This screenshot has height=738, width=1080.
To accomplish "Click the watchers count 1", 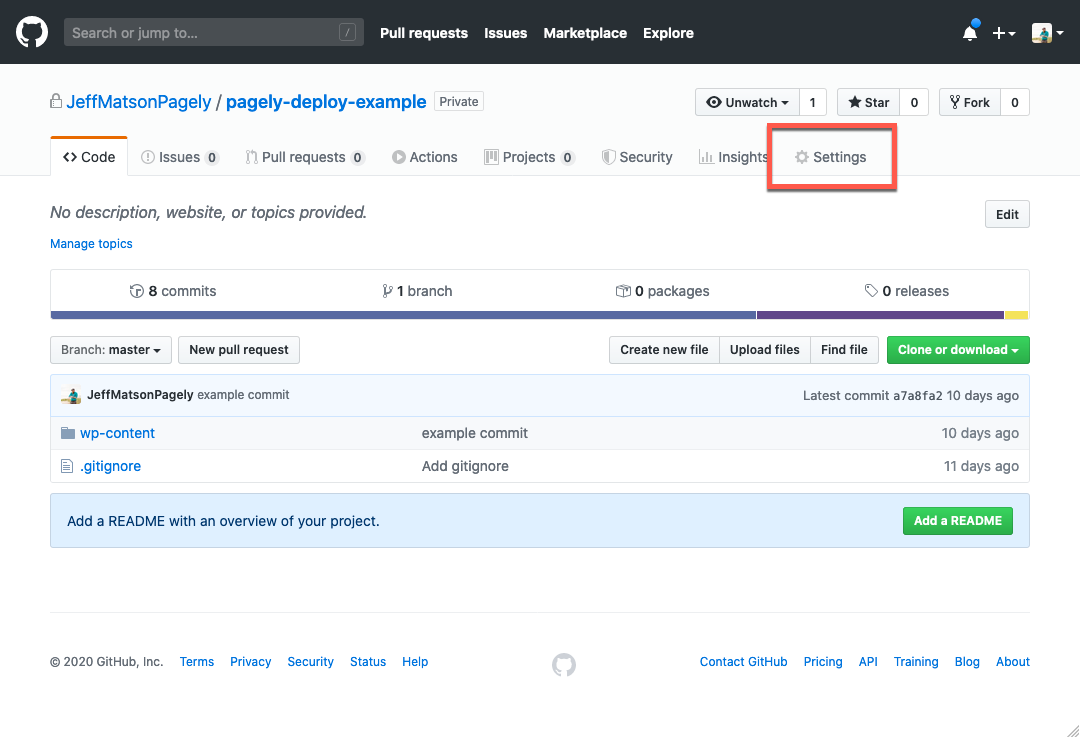I will point(813,102).
